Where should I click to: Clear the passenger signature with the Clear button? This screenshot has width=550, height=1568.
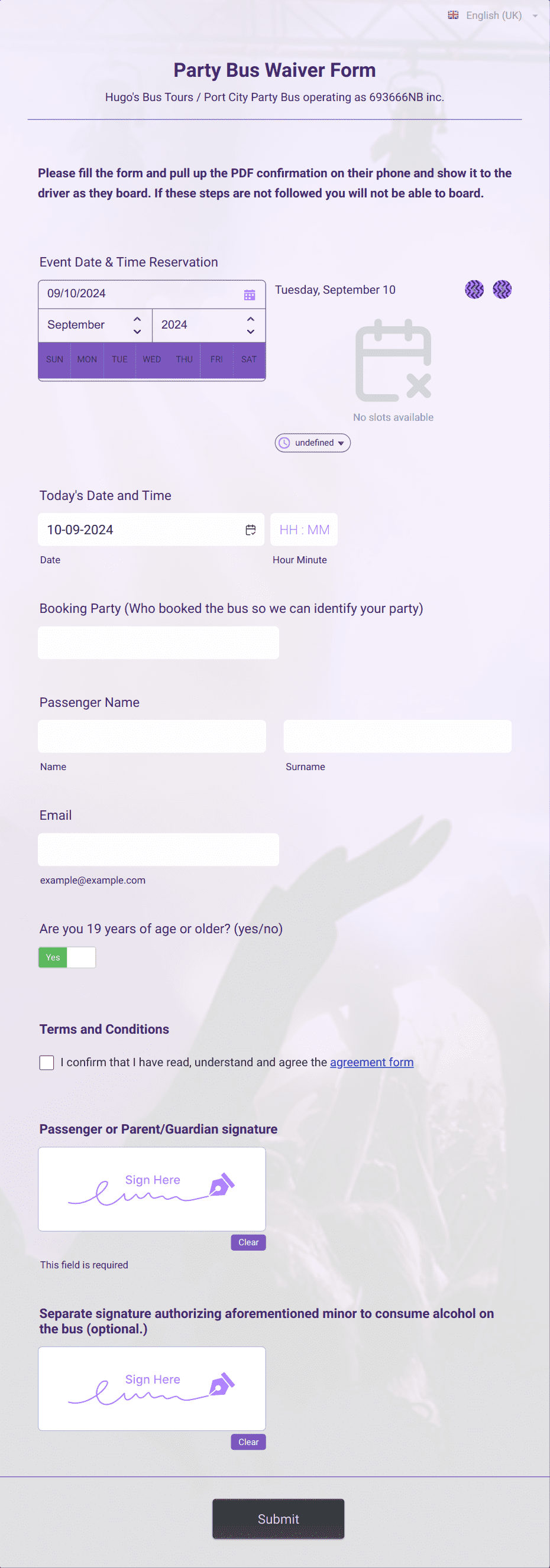point(248,1242)
